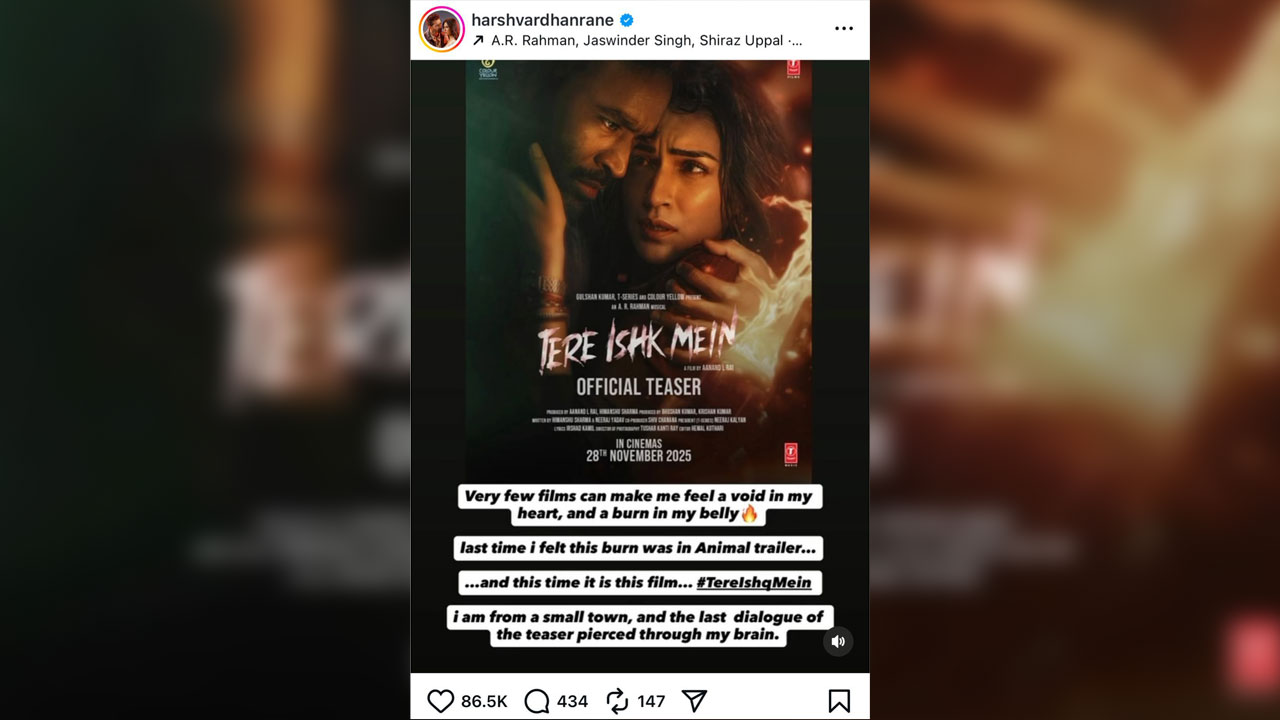Save post with bookmark icon
Image resolution: width=1280 pixels, height=720 pixels.
pos(839,701)
